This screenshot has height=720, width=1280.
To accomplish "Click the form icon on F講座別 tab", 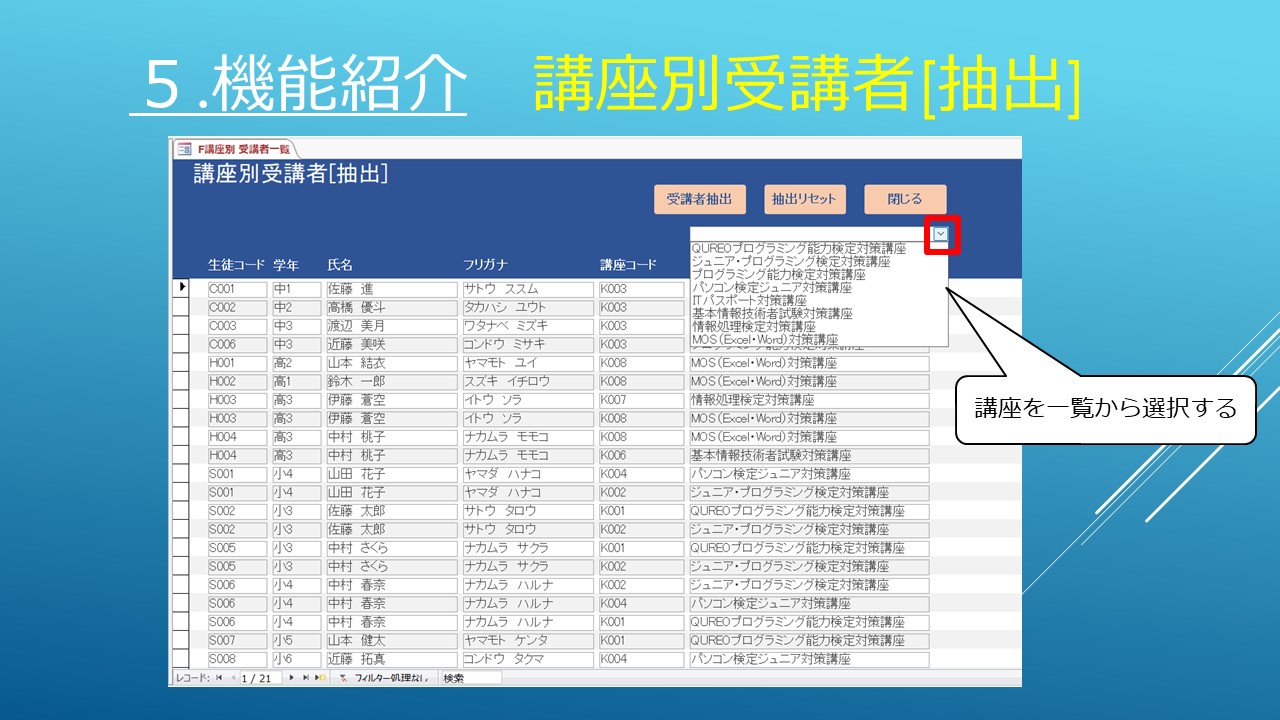I will [x=183, y=149].
